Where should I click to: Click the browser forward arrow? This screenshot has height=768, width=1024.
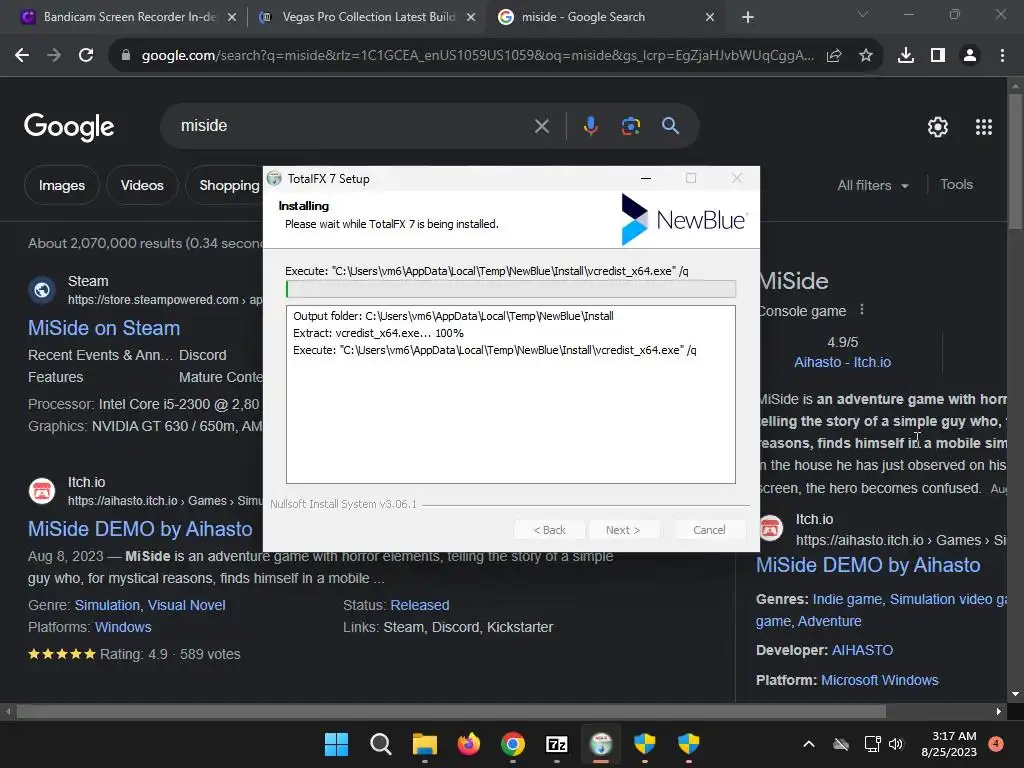54,56
